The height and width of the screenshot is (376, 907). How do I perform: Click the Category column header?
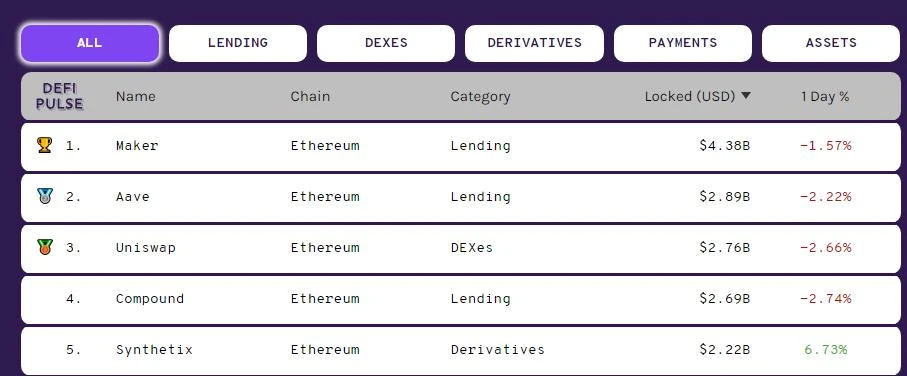pyautogui.click(x=480, y=97)
